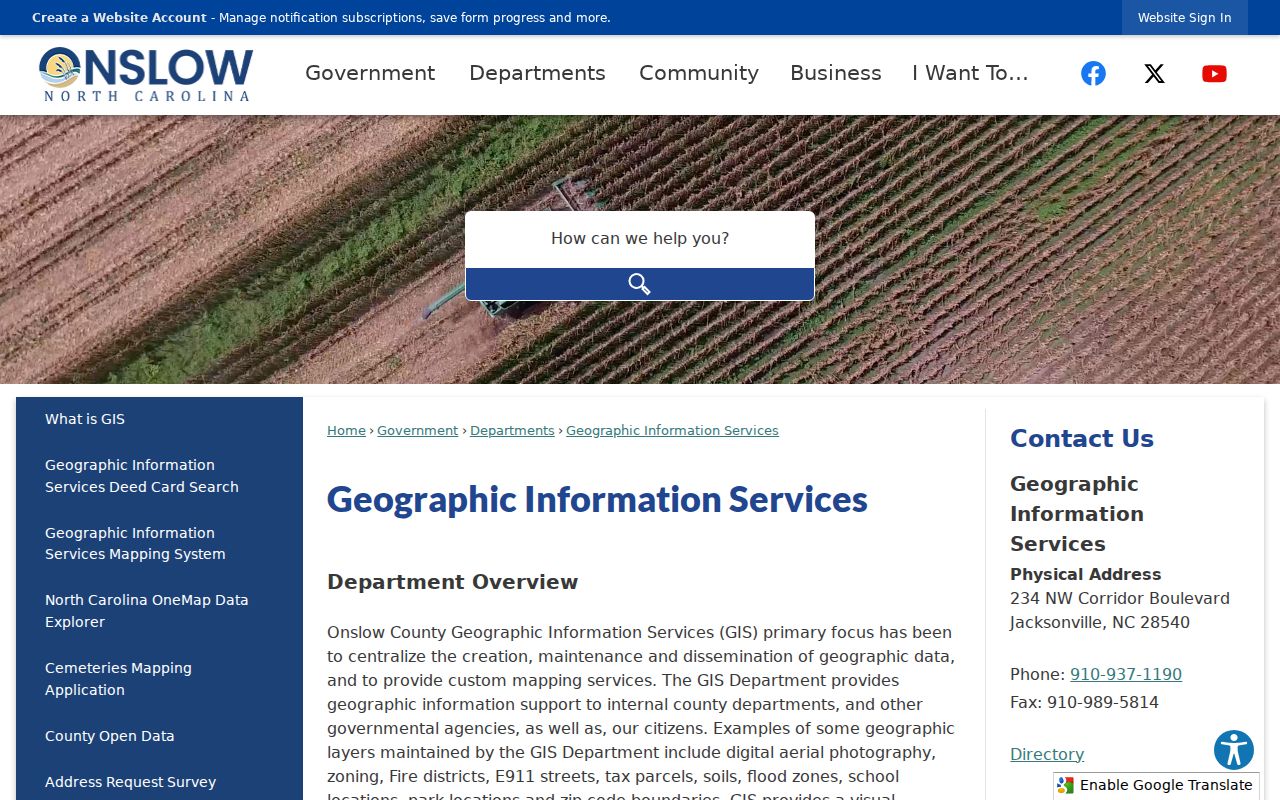
Task: Call phone number 910-937-1190
Action: pyautogui.click(x=1126, y=674)
